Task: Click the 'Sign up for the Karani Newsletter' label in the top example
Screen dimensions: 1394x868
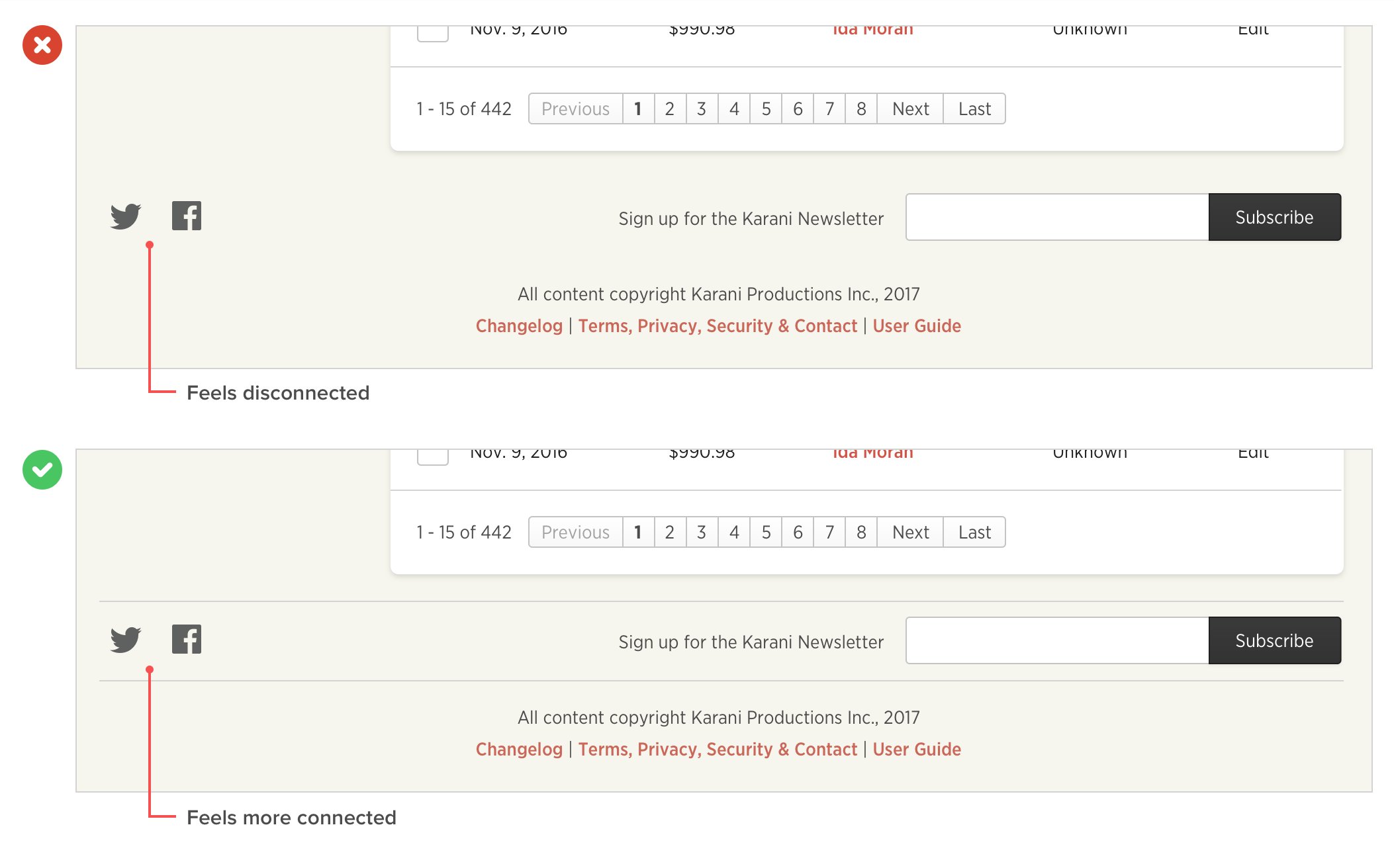Action: tap(751, 218)
